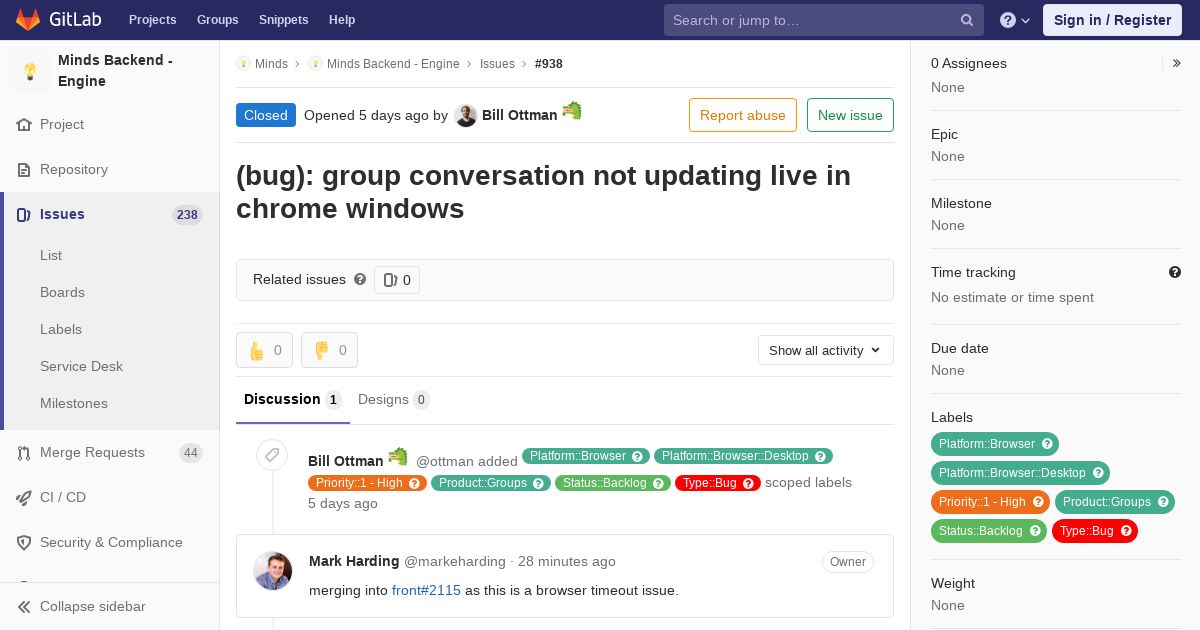Click the New issue button
Image resolution: width=1200 pixels, height=630 pixels.
[x=850, y=115]
